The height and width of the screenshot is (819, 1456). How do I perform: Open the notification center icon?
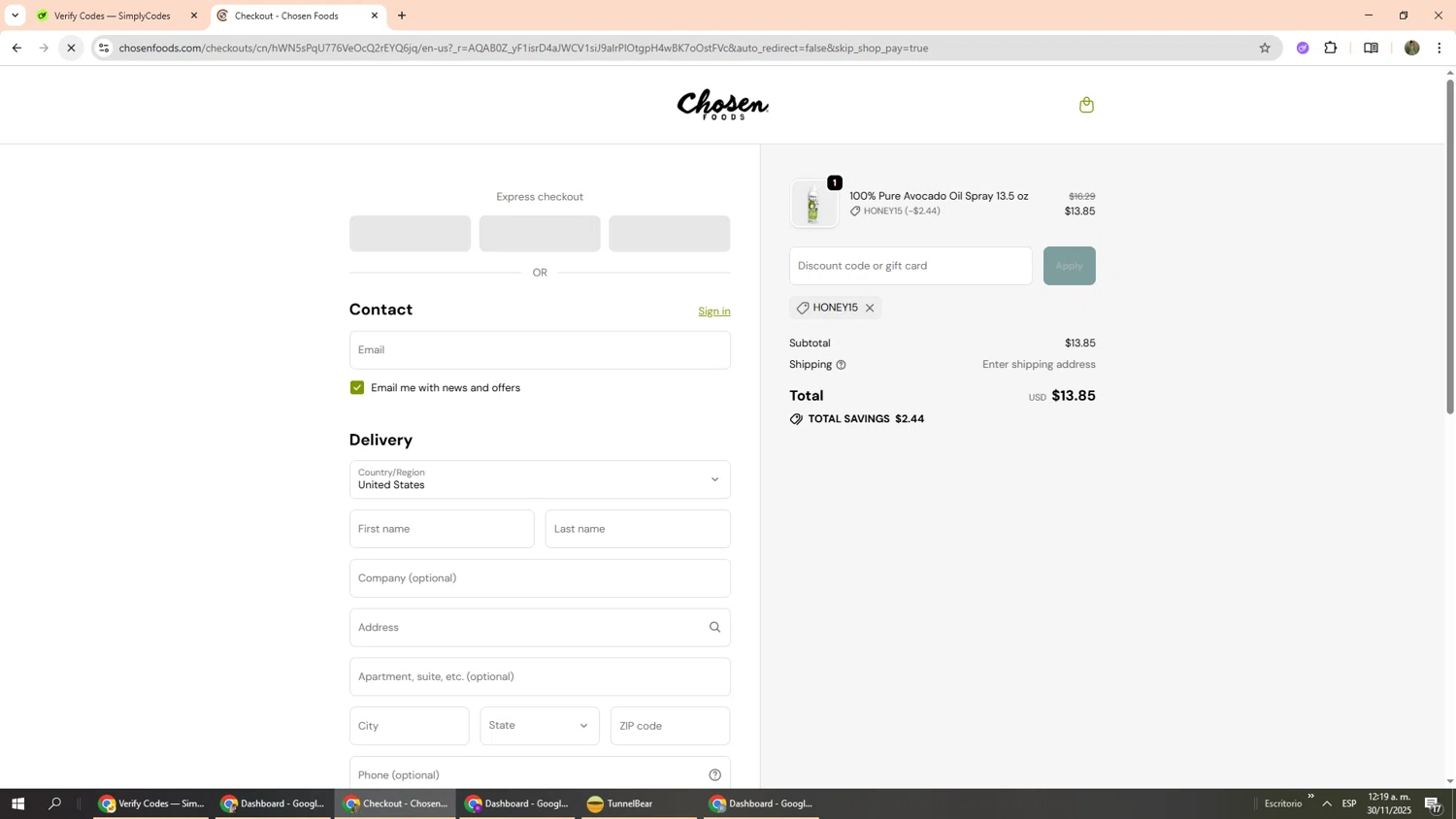(1434, 804)
